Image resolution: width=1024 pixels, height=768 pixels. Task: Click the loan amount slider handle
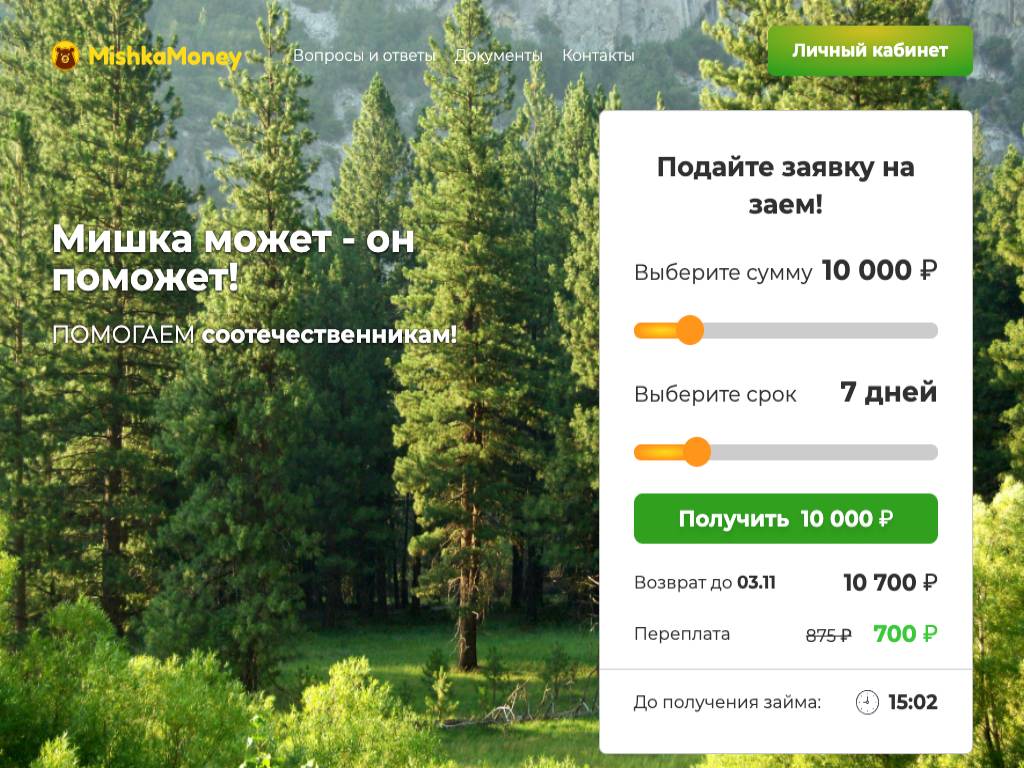690,330
